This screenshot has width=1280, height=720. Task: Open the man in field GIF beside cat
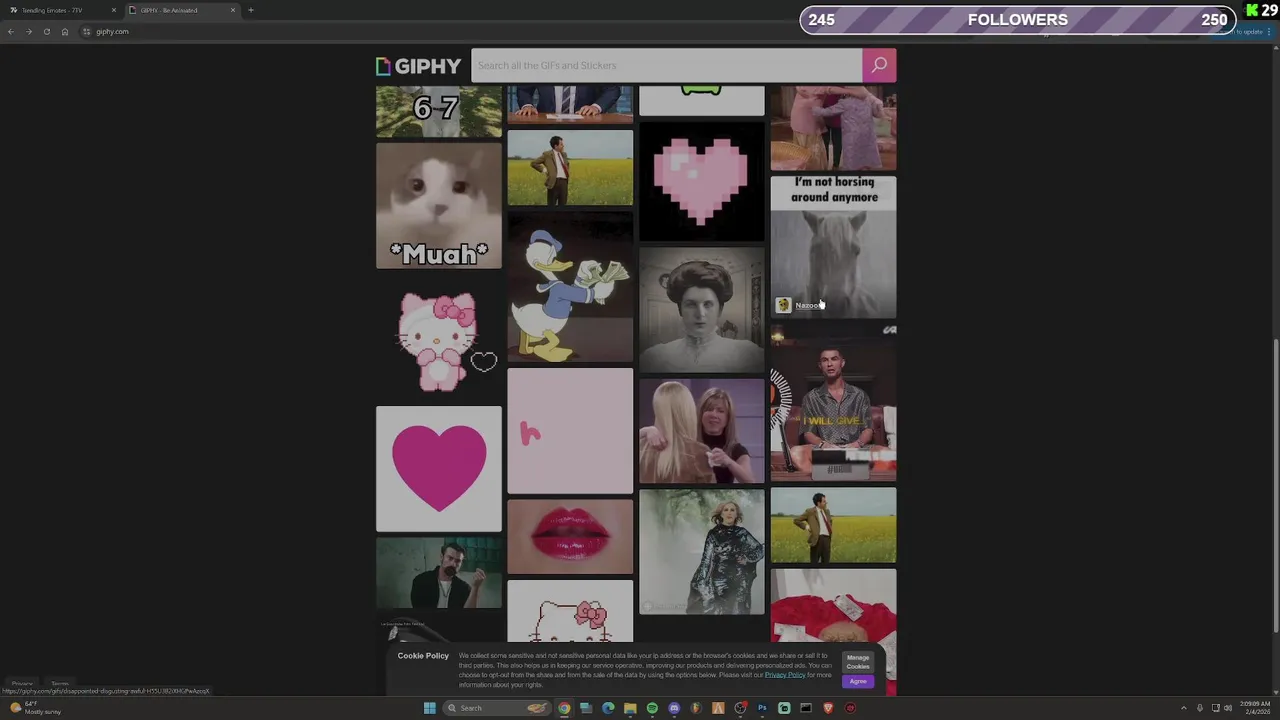(x=570, y=168)
